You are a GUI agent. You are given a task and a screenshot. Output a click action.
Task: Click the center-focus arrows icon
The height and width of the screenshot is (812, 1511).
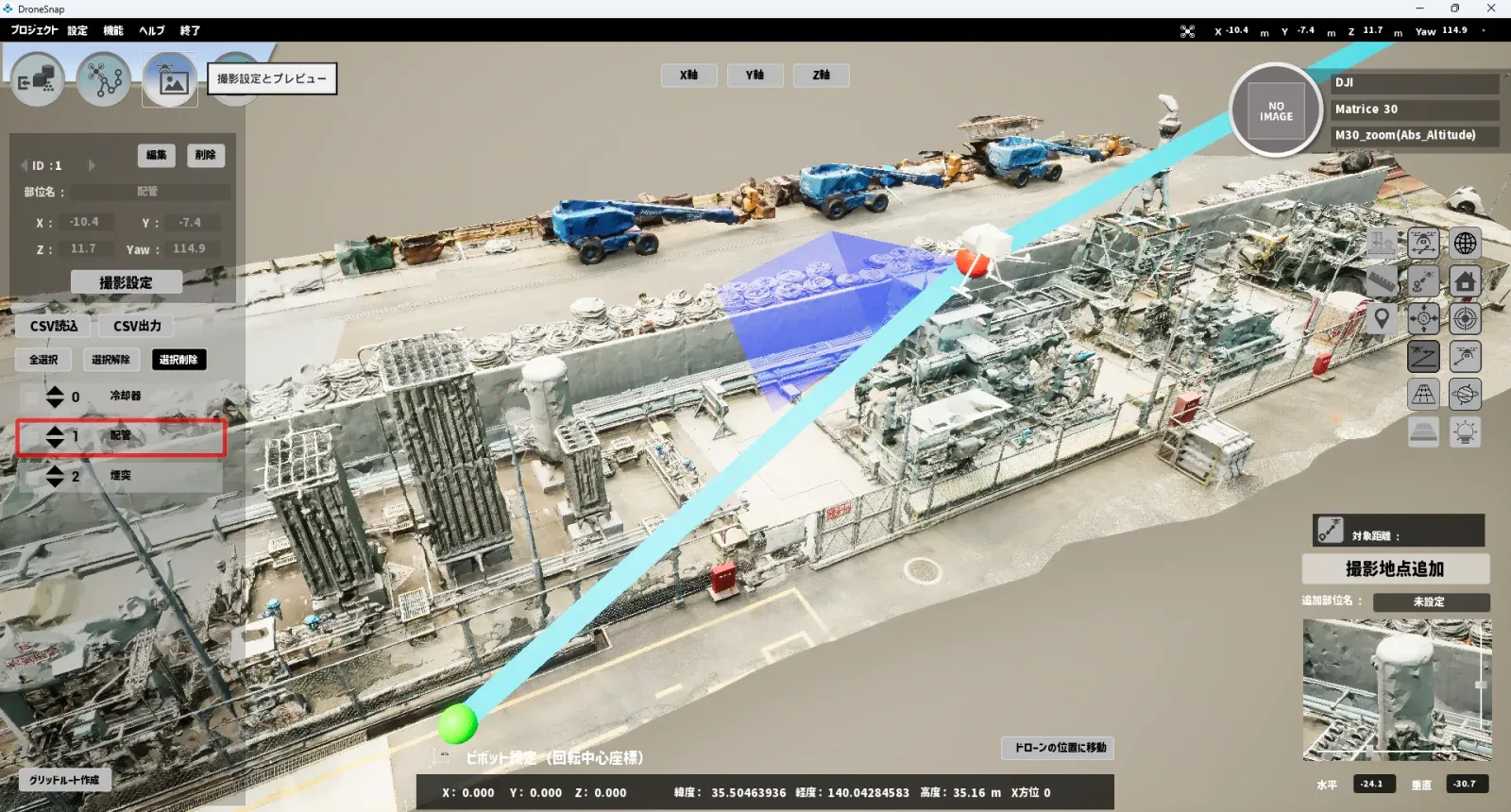pos(1423,319)
